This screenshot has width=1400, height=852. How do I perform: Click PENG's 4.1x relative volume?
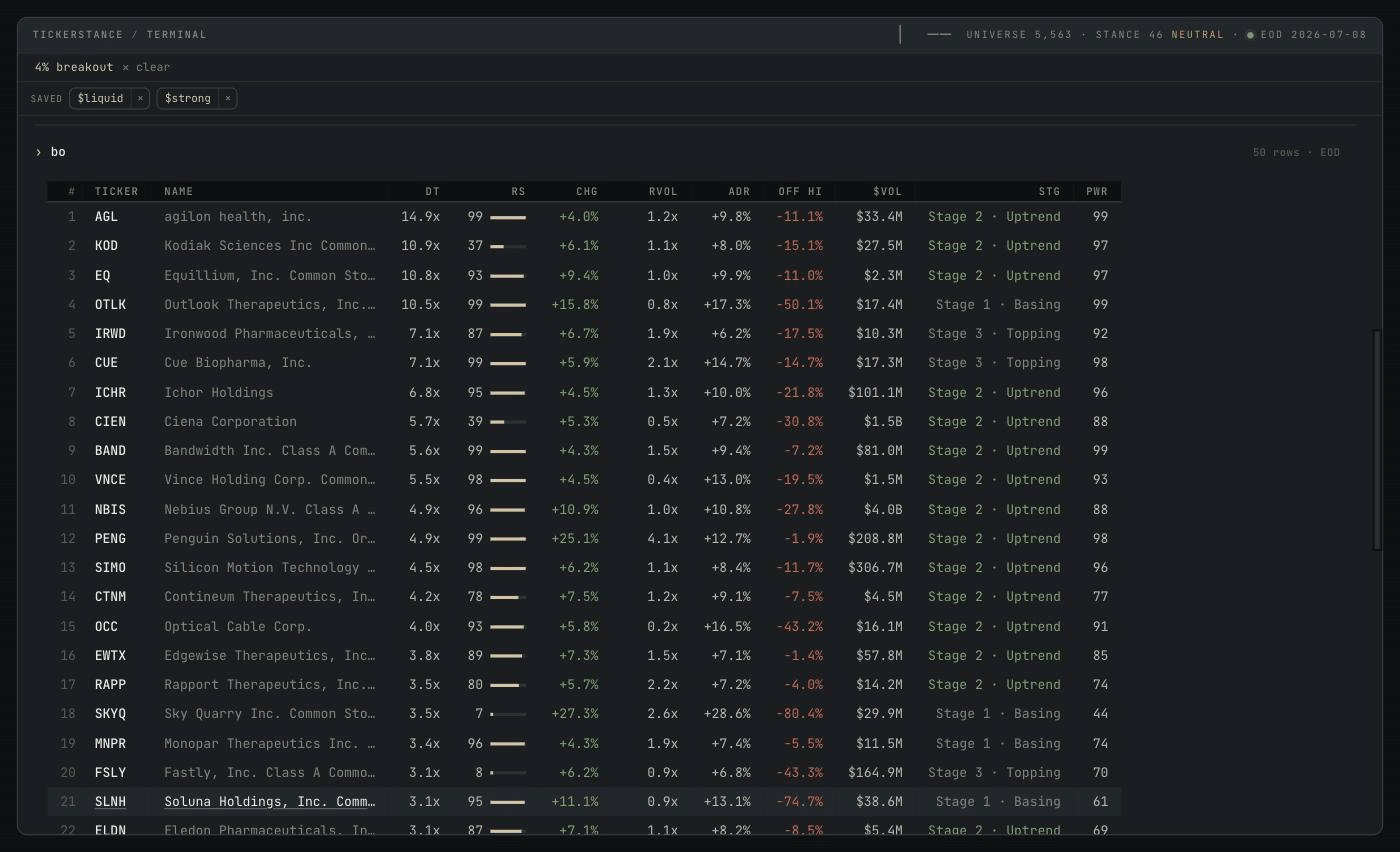662,538
